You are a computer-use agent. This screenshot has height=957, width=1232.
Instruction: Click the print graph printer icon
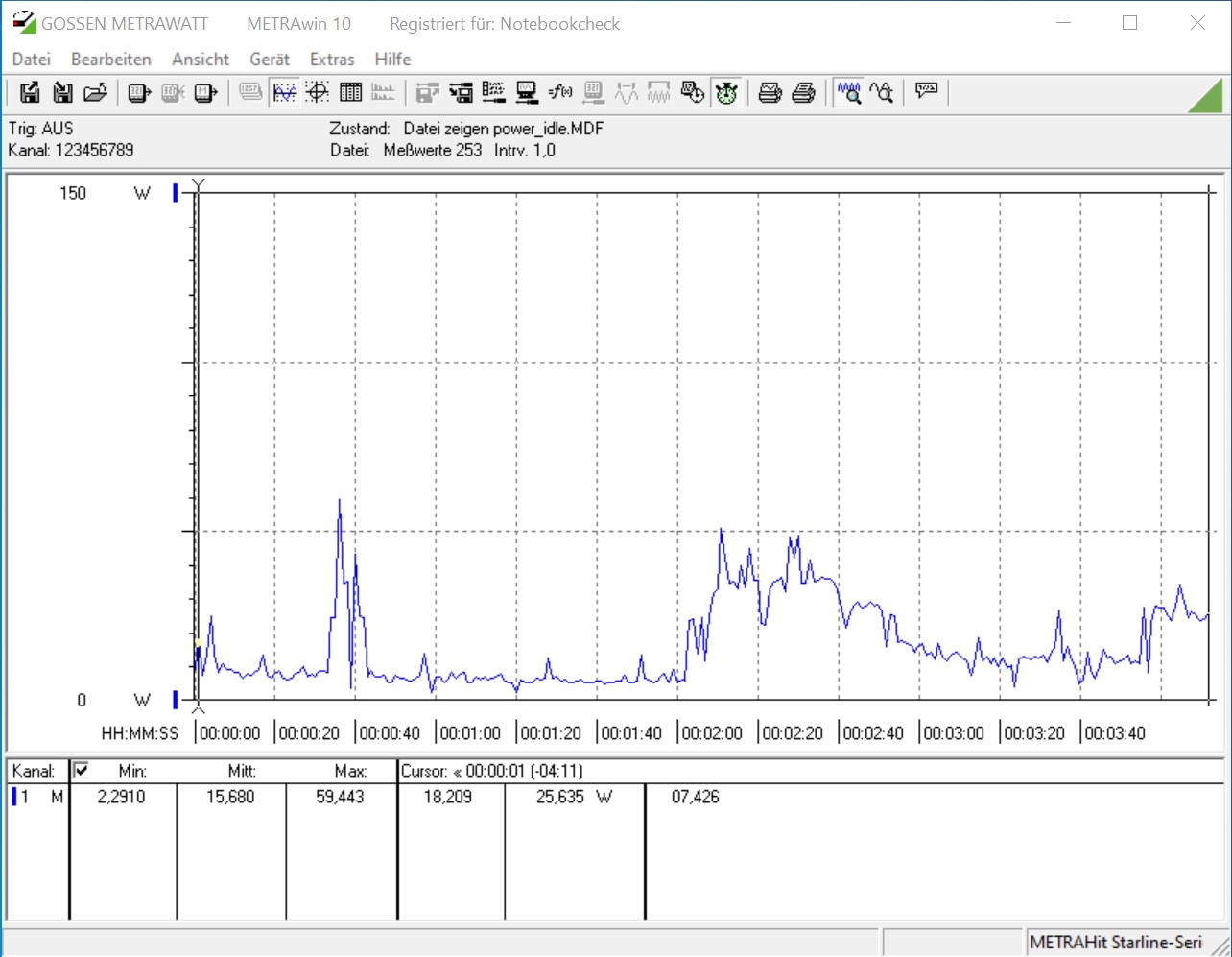tap(770, 92)
